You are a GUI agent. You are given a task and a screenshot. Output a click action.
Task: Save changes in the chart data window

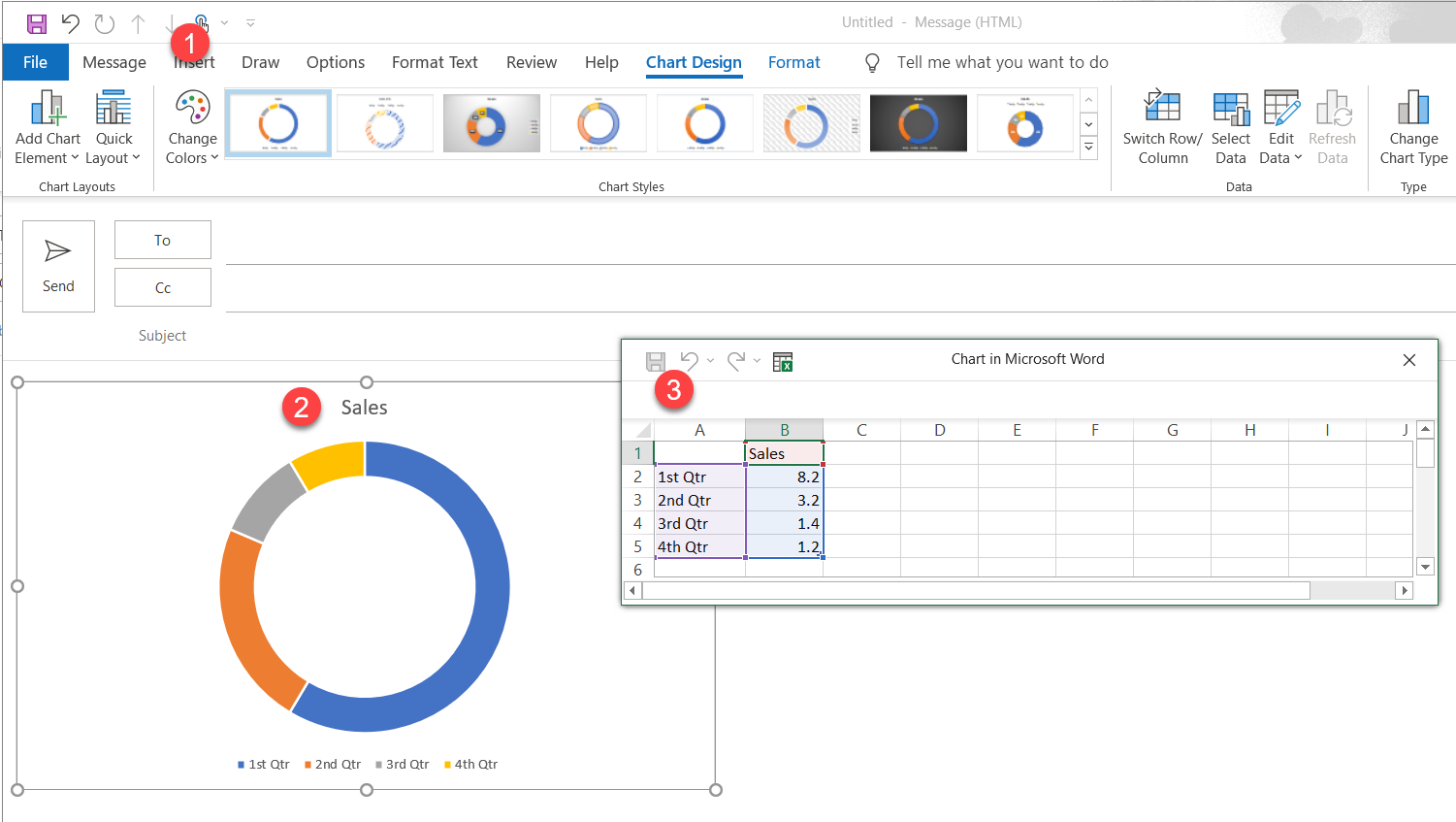656,360
